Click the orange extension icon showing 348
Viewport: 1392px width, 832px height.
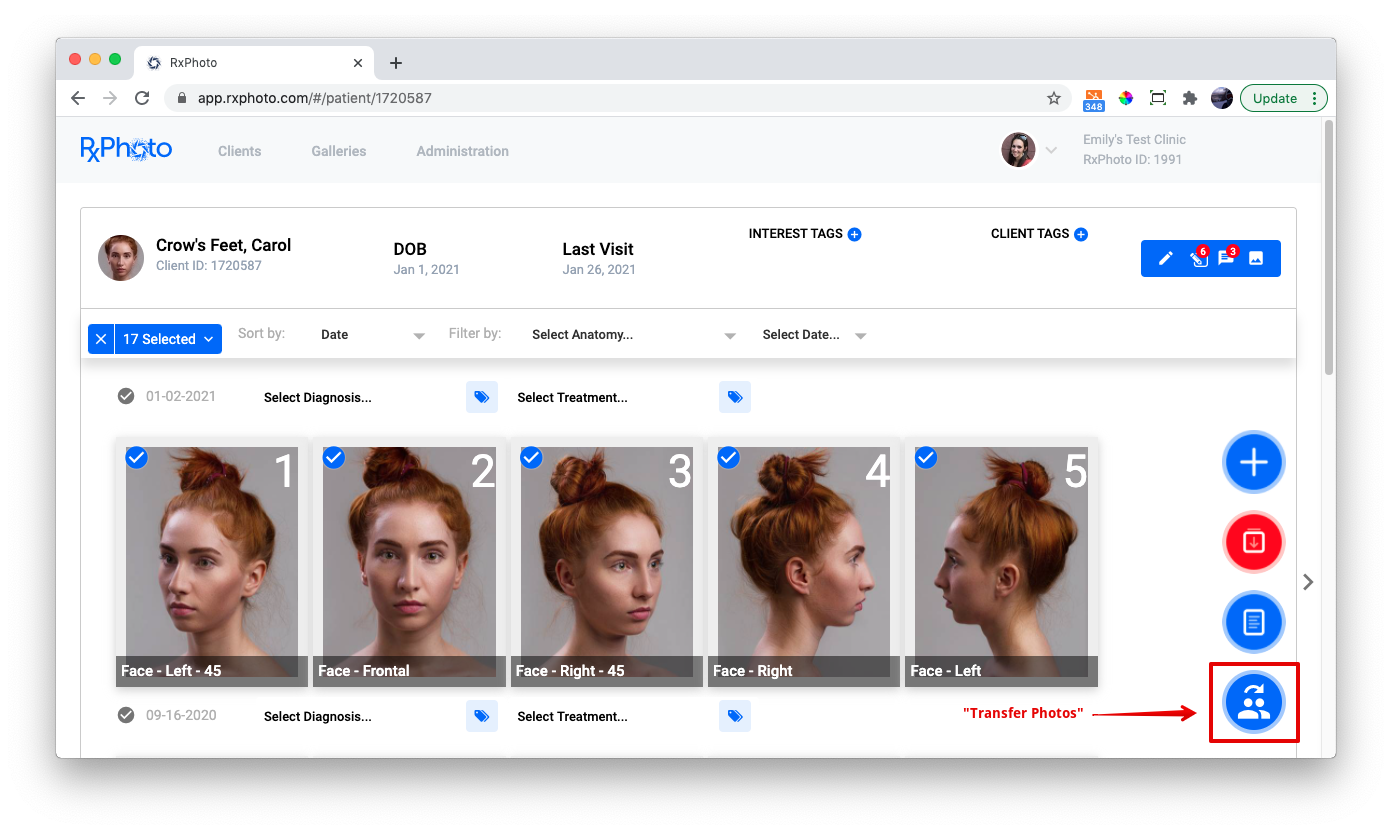pyautogui.click(x=1093, y=99)
